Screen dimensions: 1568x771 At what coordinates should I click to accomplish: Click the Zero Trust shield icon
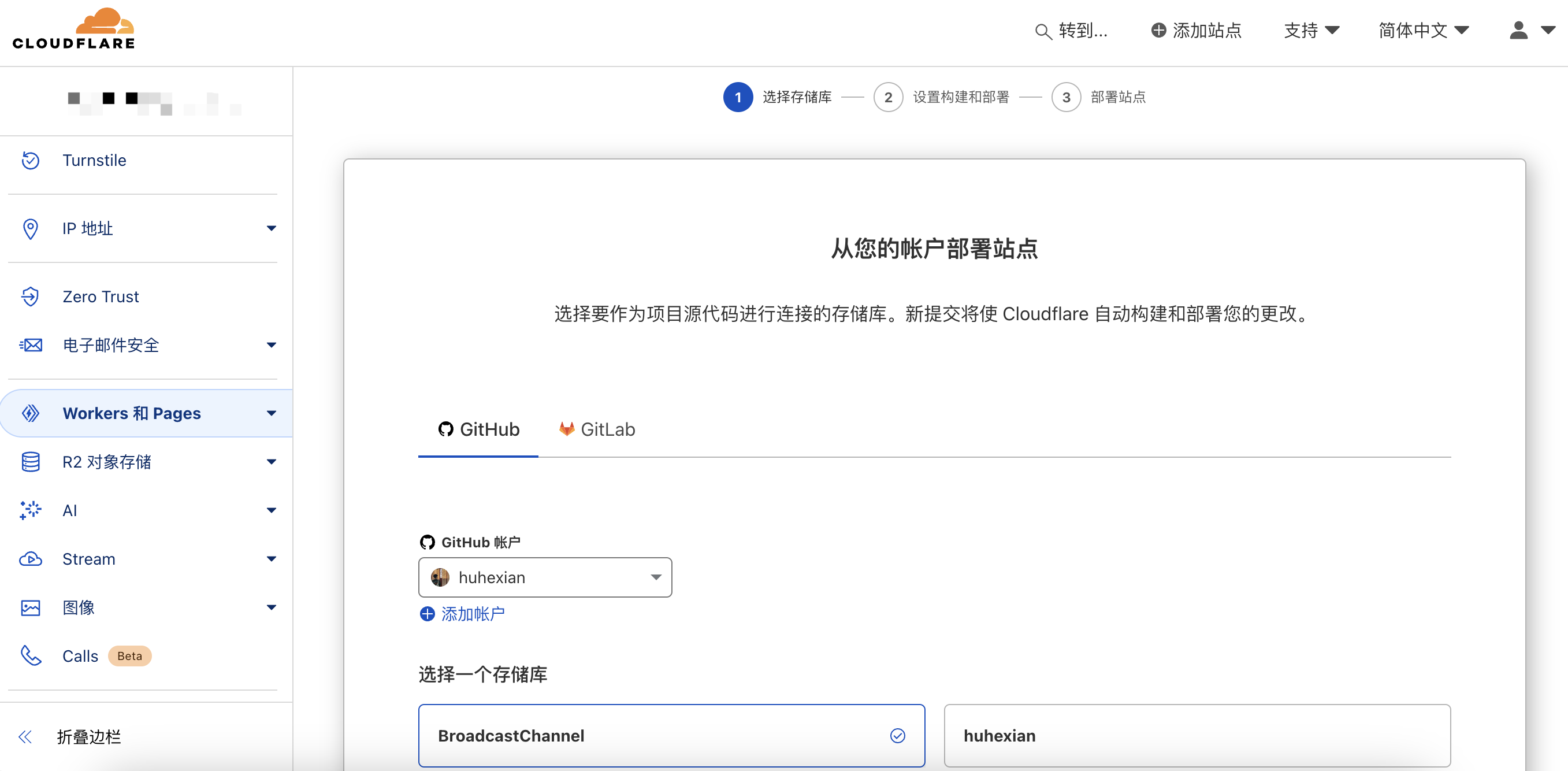click(x=31, y=296)
